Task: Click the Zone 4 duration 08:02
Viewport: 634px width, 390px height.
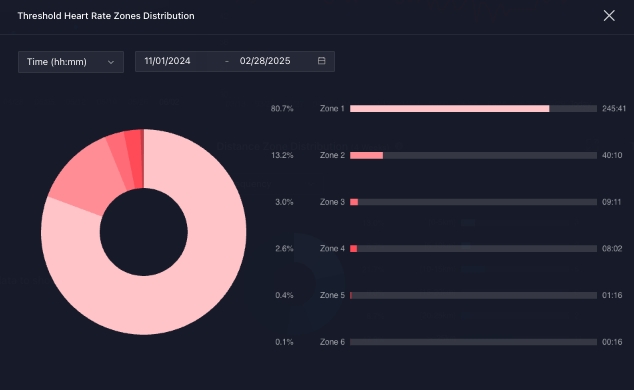Action: (612, 249)
